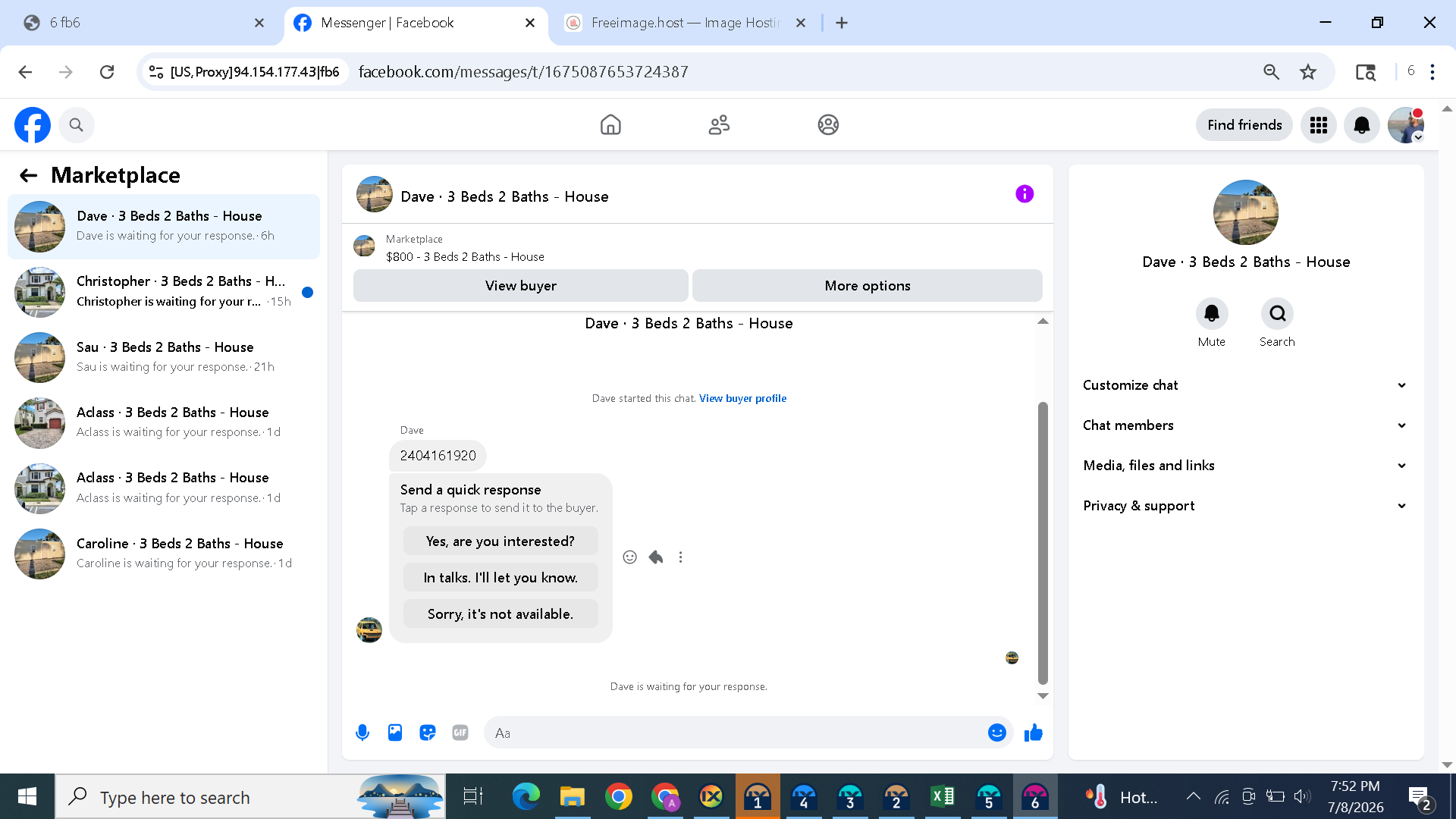Send quick response 'In talks. I'll let you know.'
Image resolution: width=1456 pixels, height=819 pixels.
(x=500, y=578)
